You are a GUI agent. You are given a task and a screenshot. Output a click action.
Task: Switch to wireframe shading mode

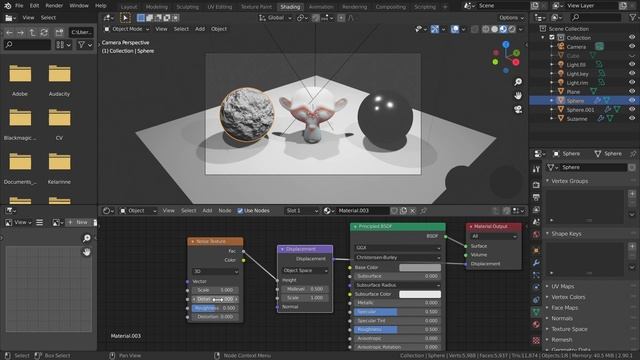(486, 29)
